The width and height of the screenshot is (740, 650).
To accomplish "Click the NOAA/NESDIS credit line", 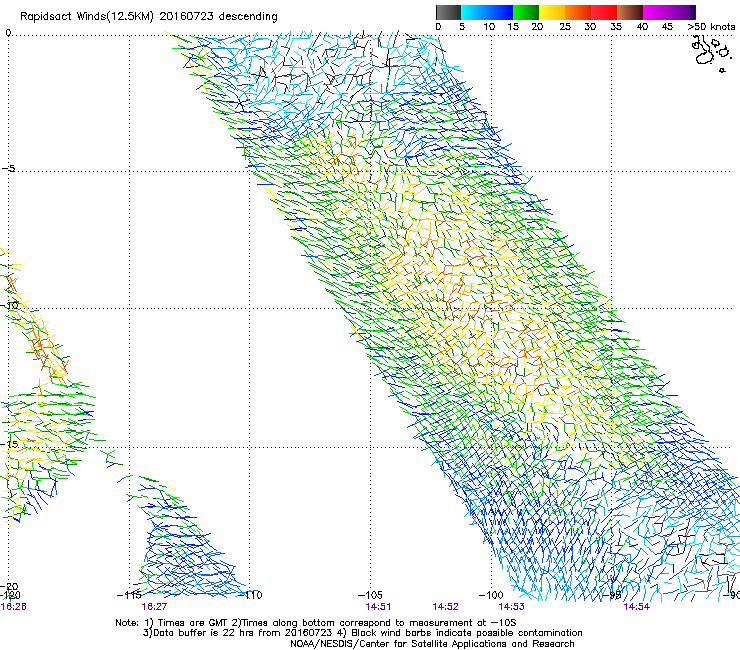I will pos(432,643).
